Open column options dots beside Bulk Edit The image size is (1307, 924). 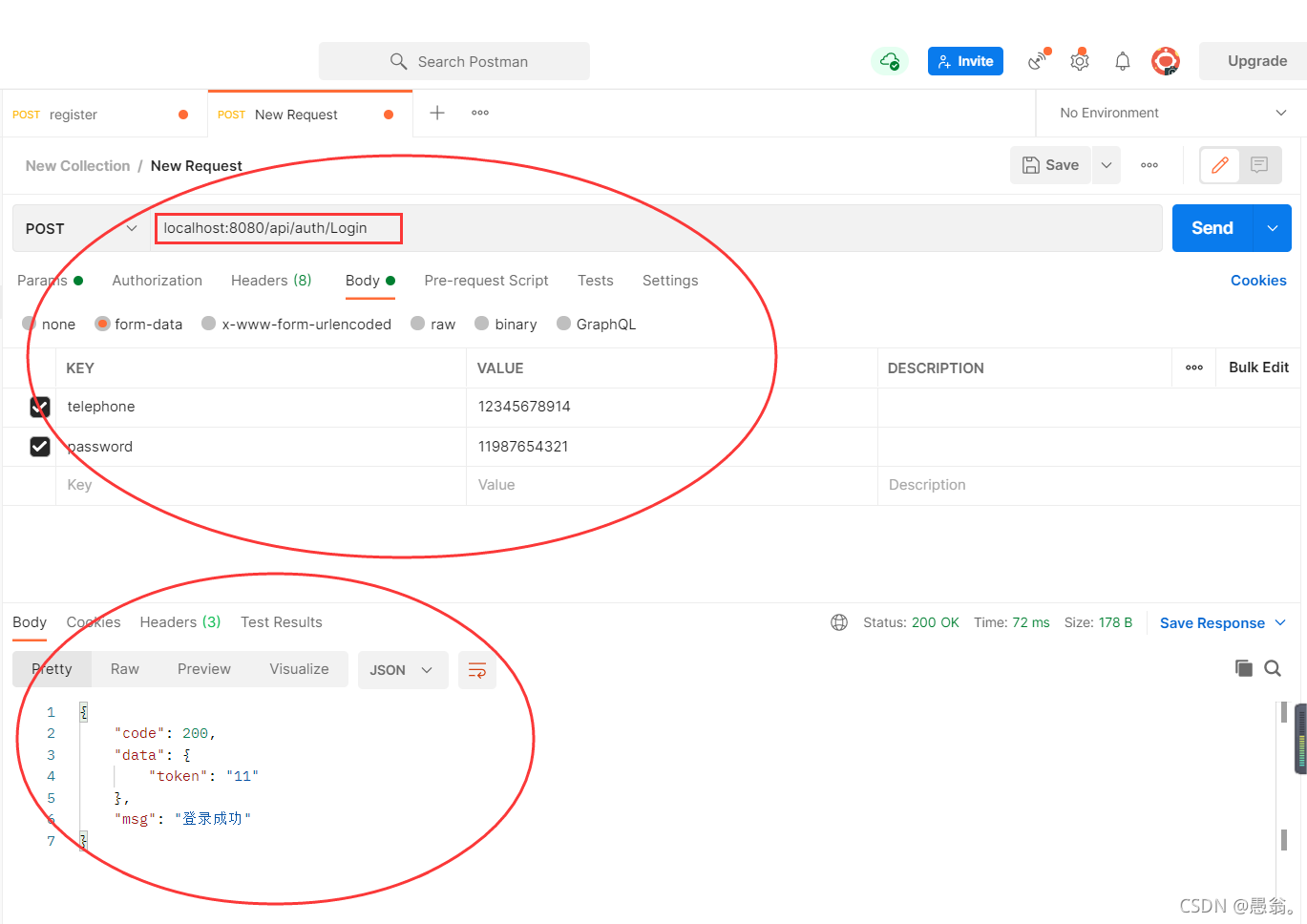click(1194, 367)
